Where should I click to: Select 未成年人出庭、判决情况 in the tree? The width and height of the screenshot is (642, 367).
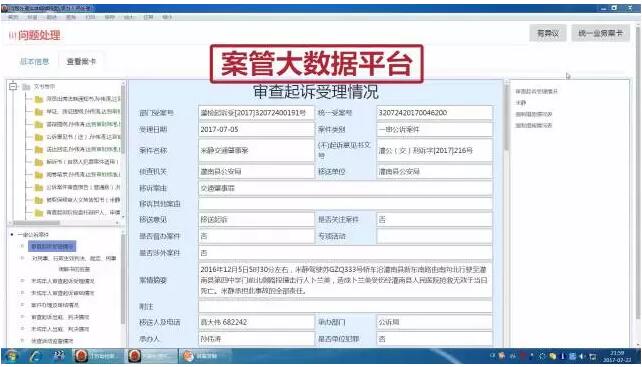pyautogui.click(x=60, y=329)
